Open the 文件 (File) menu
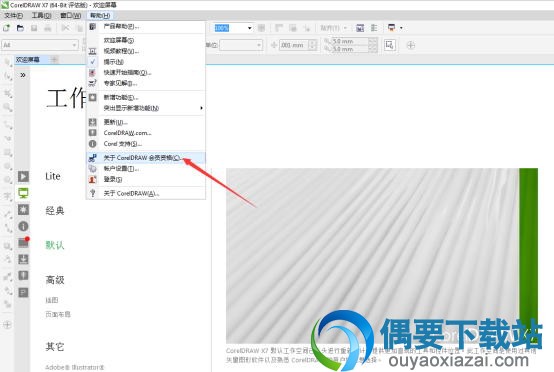This screenshot has height=372, width=554. 13,15
